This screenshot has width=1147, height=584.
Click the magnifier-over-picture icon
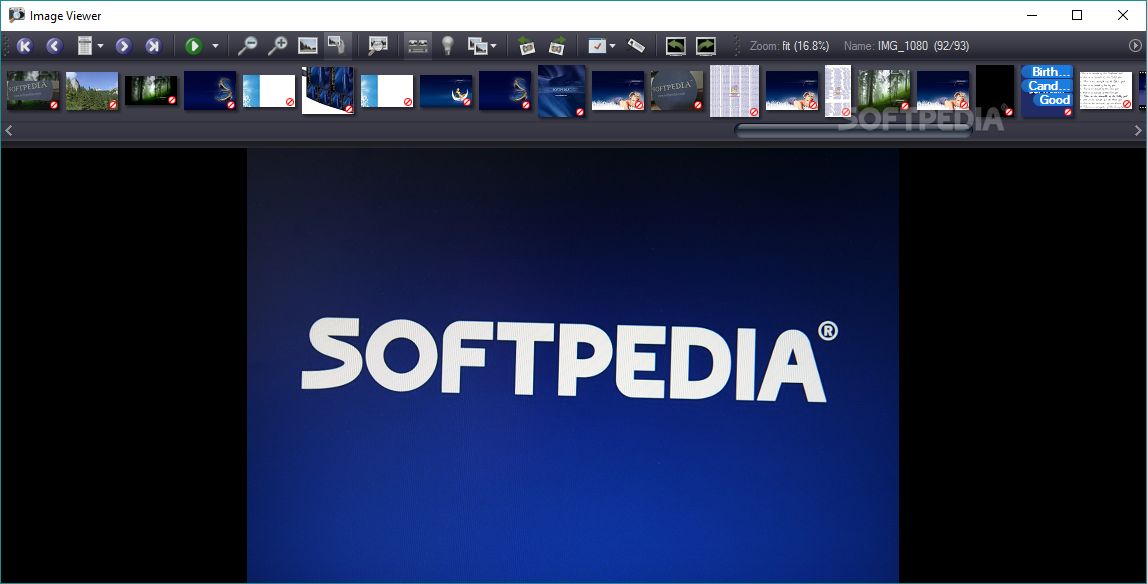click(377, 46)
